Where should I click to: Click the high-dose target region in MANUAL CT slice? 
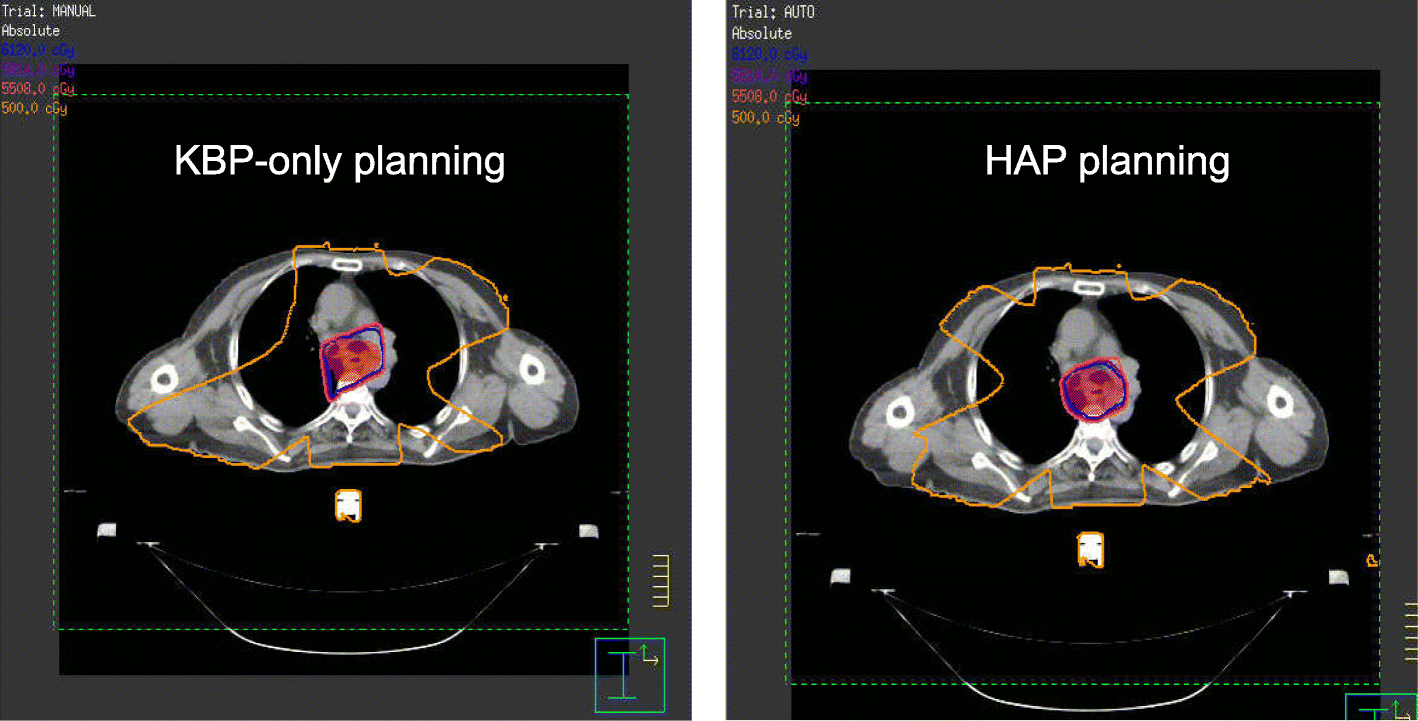[354, 363]
